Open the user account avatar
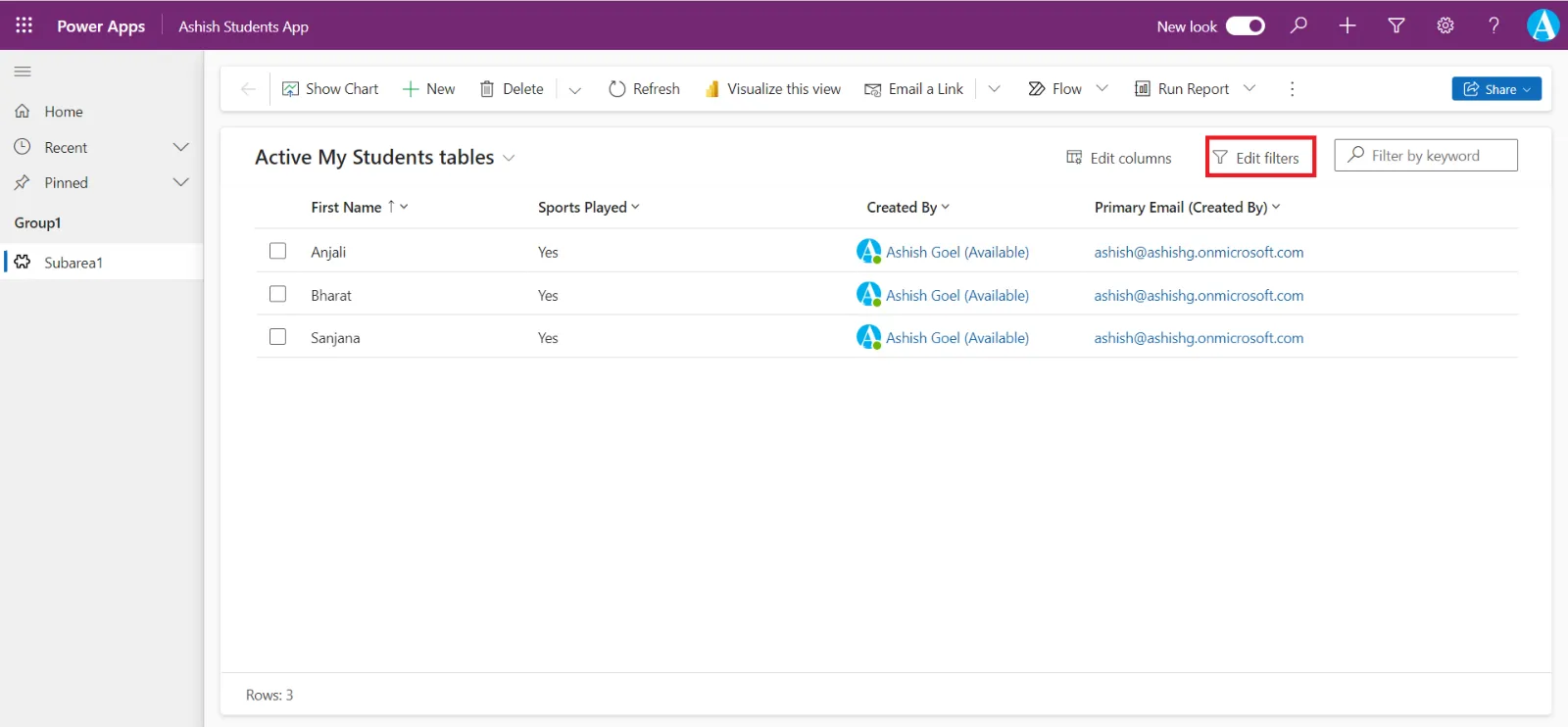 point(1543,25)
